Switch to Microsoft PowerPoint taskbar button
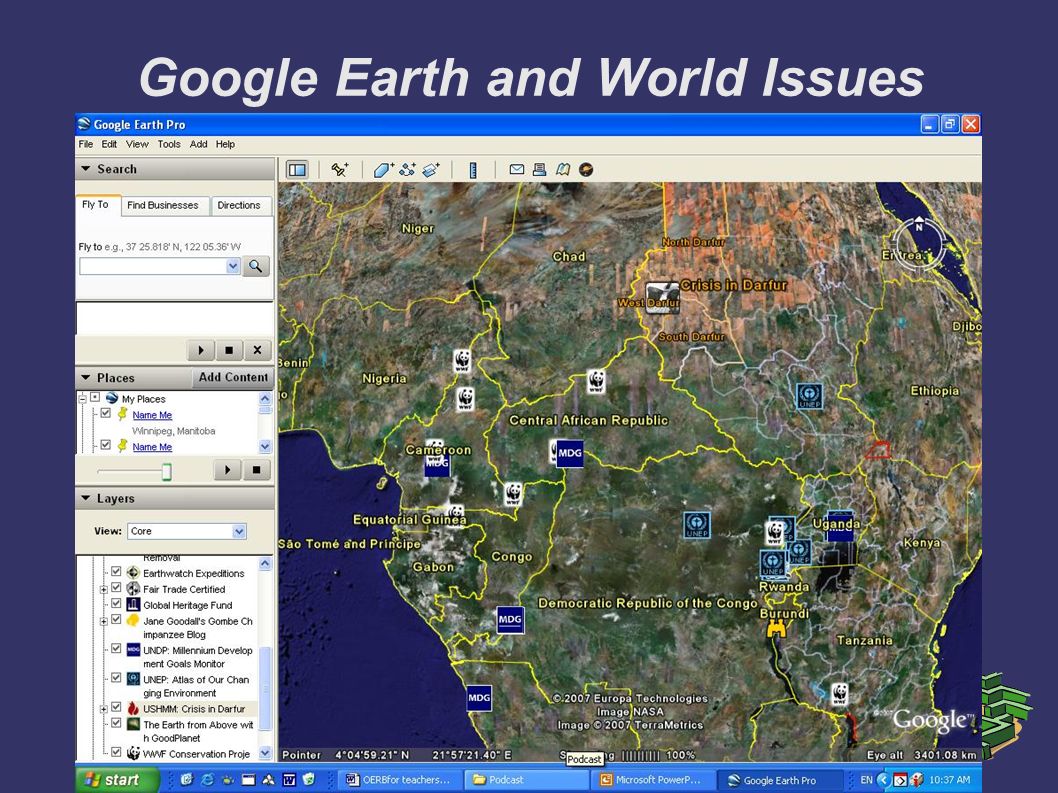Viewport: 1058px width, 793px height. click(652, 780)
